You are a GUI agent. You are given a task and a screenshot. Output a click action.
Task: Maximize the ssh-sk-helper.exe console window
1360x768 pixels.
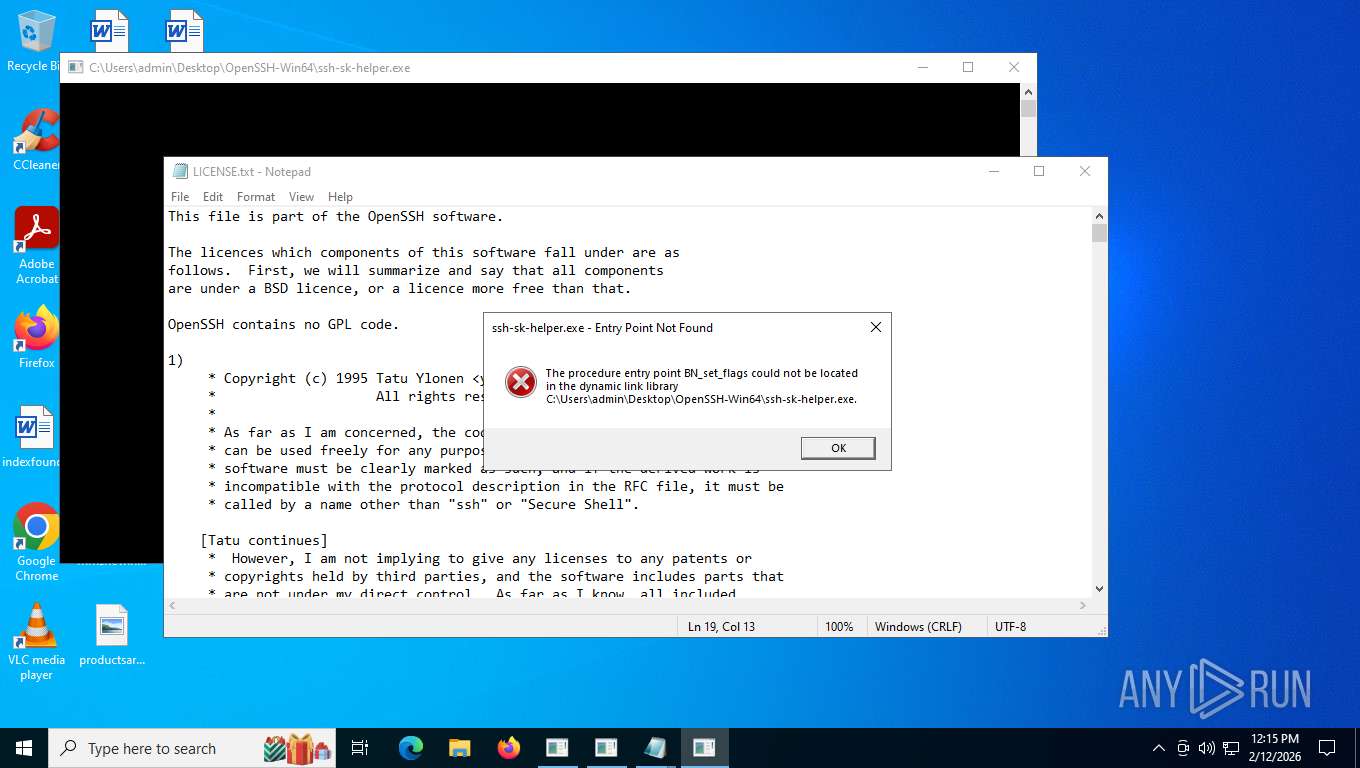[x=968, y=67]
